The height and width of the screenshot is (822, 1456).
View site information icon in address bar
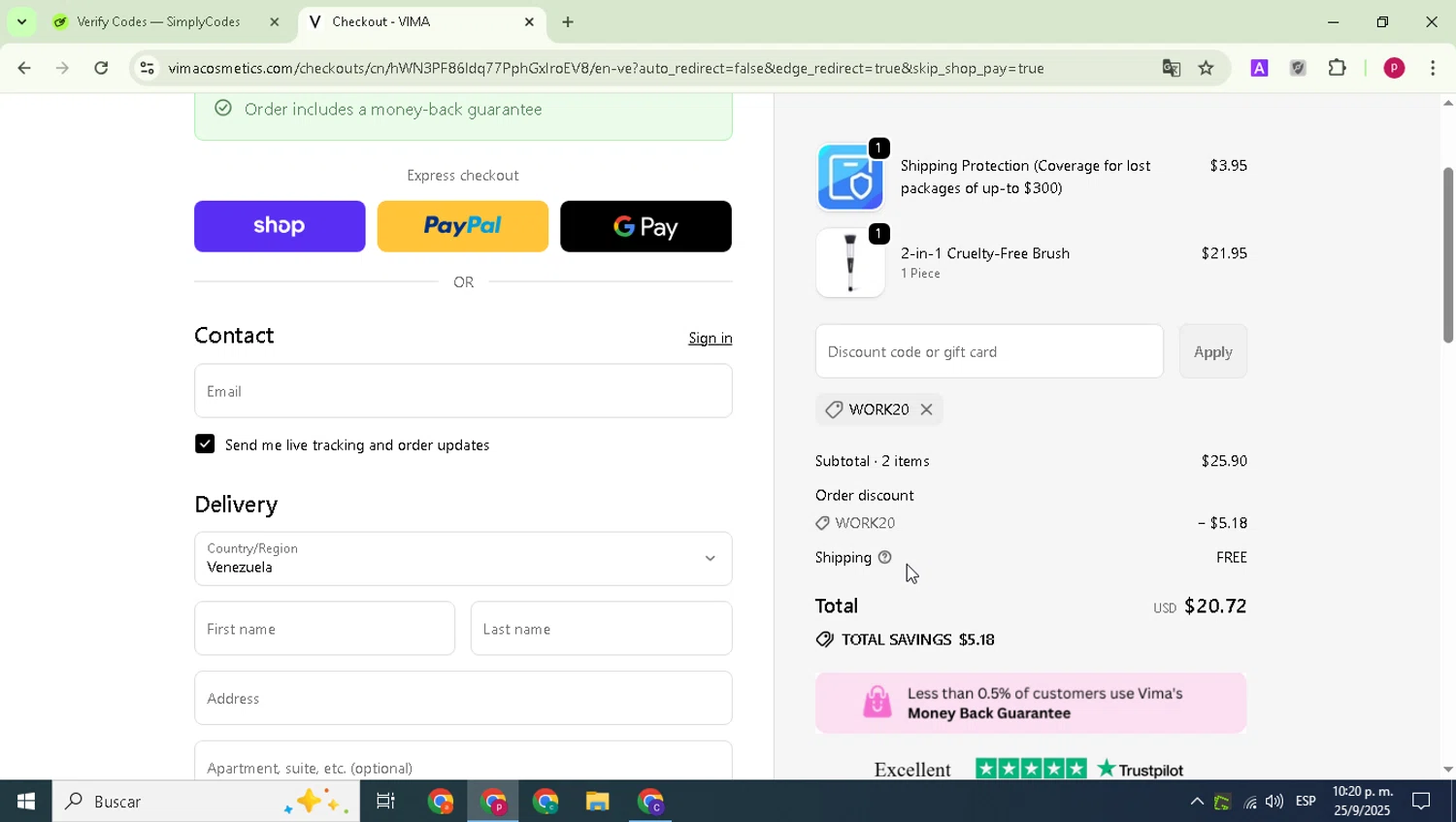(x=147, y=68)
